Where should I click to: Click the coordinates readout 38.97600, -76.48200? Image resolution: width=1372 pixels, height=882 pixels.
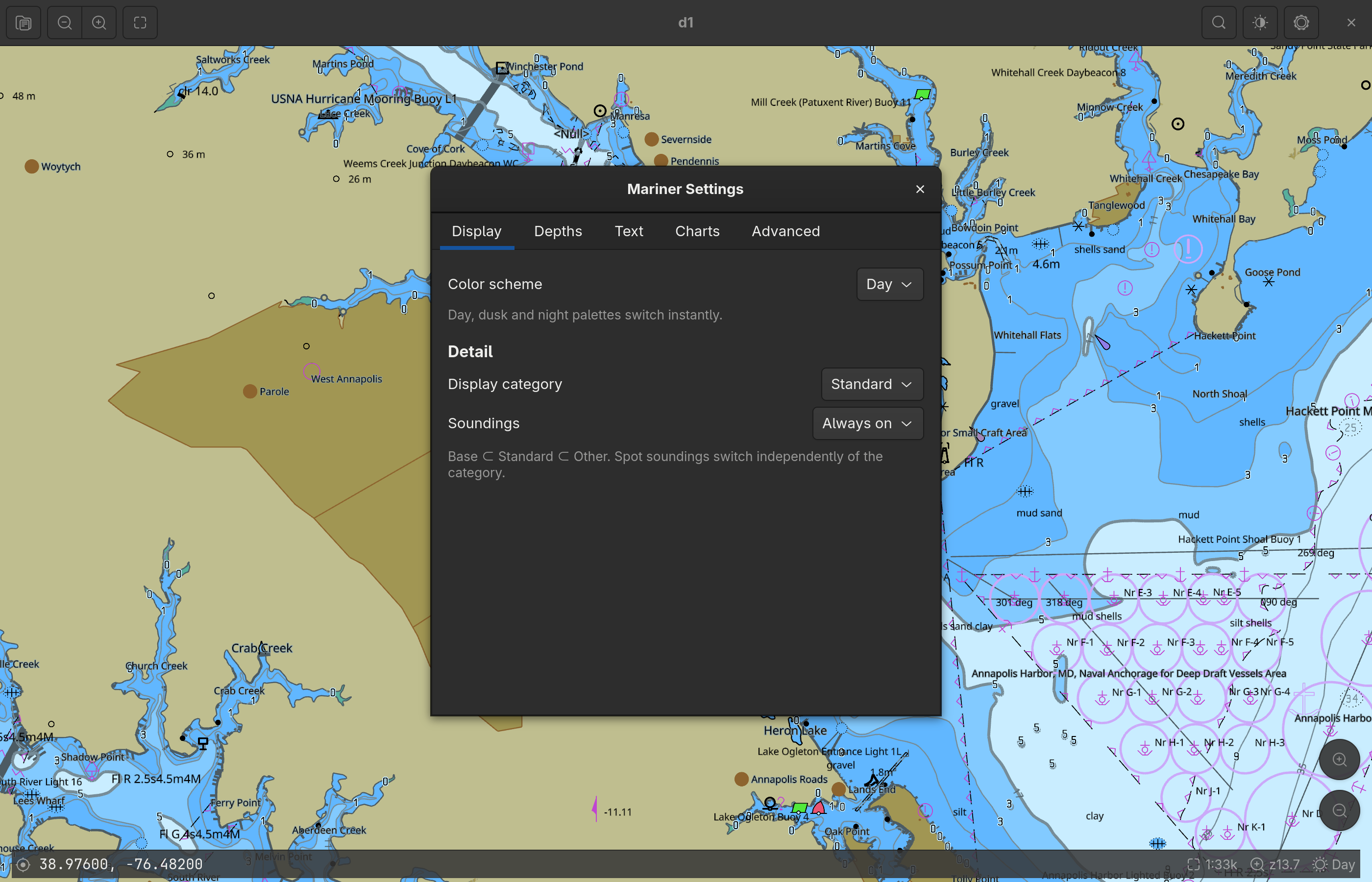(x=121, y=864)
